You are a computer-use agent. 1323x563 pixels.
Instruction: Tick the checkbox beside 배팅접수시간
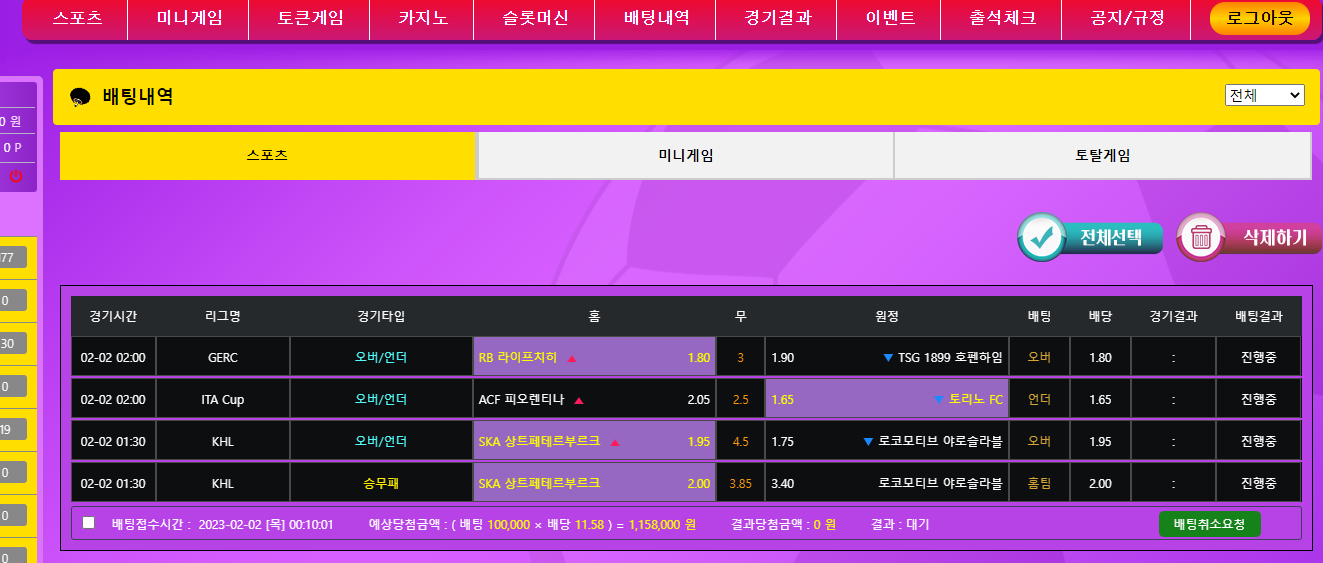pyautogui.click(x=89, y=523)
